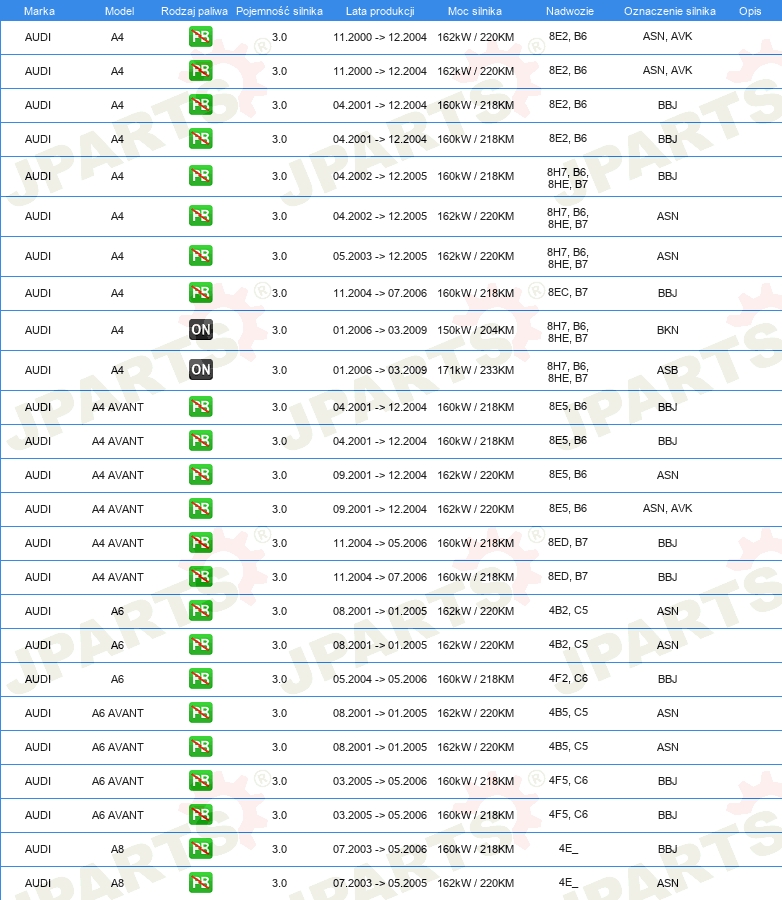The height and width of the screenshot is (900, 782).
Task: Click the date range 05.2004 -> 05.2006
Action: tap(380, 679)
